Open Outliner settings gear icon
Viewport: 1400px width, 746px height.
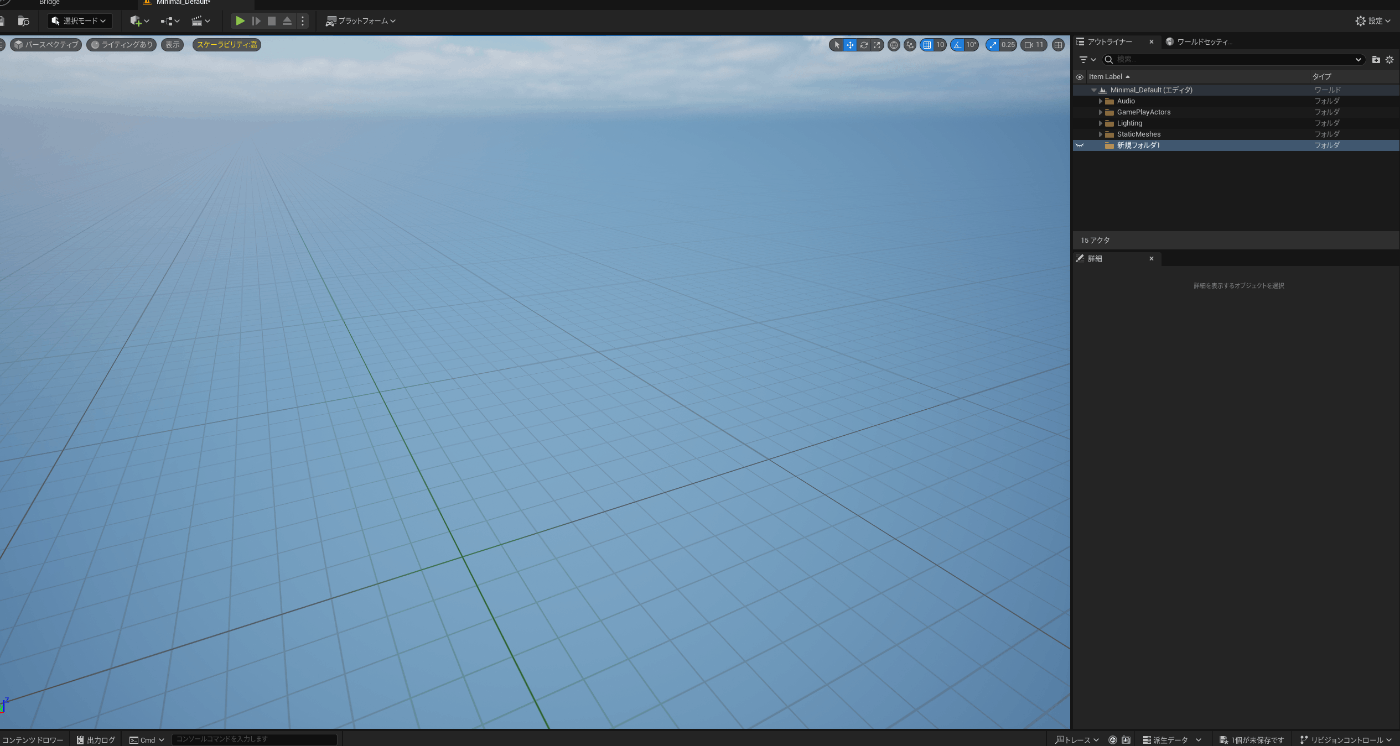click(x=1389, y=60)
